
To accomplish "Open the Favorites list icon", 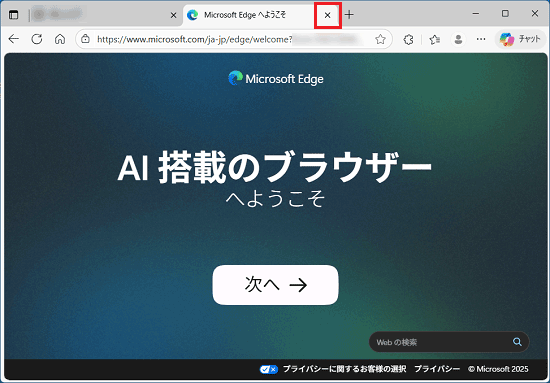I will (435, 39).
